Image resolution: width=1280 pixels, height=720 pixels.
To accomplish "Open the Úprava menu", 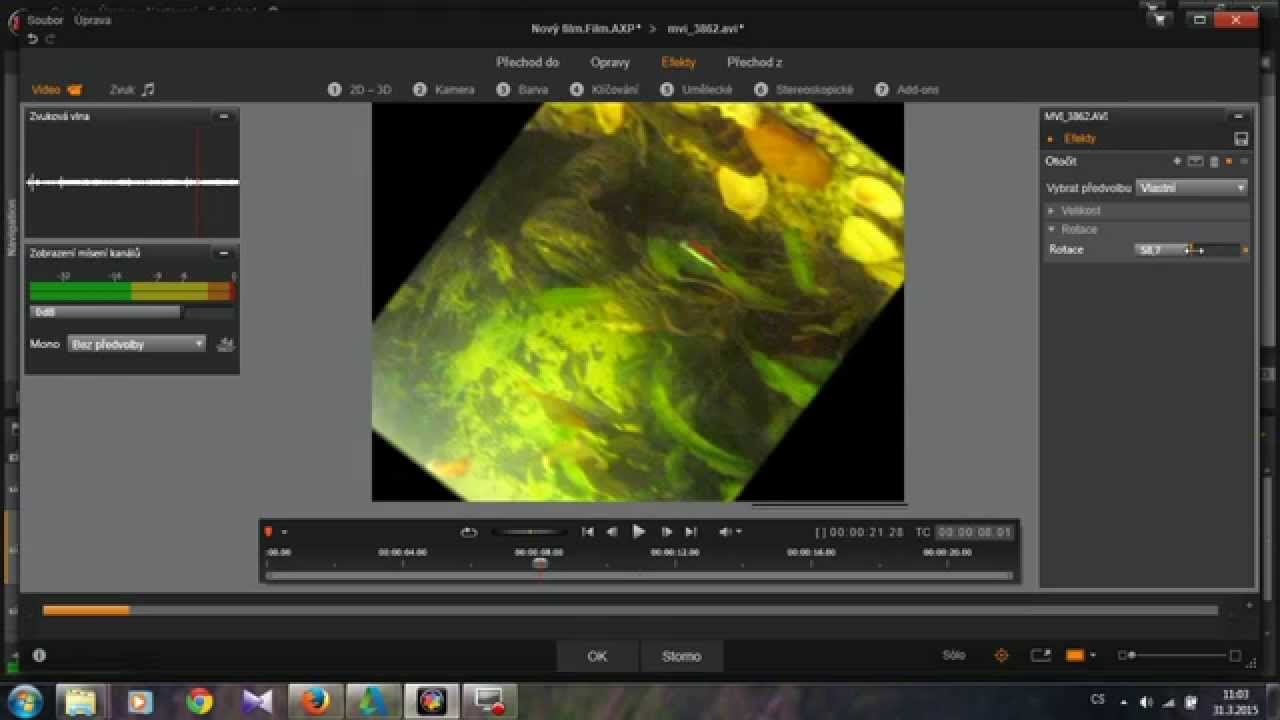I will 92,20.
